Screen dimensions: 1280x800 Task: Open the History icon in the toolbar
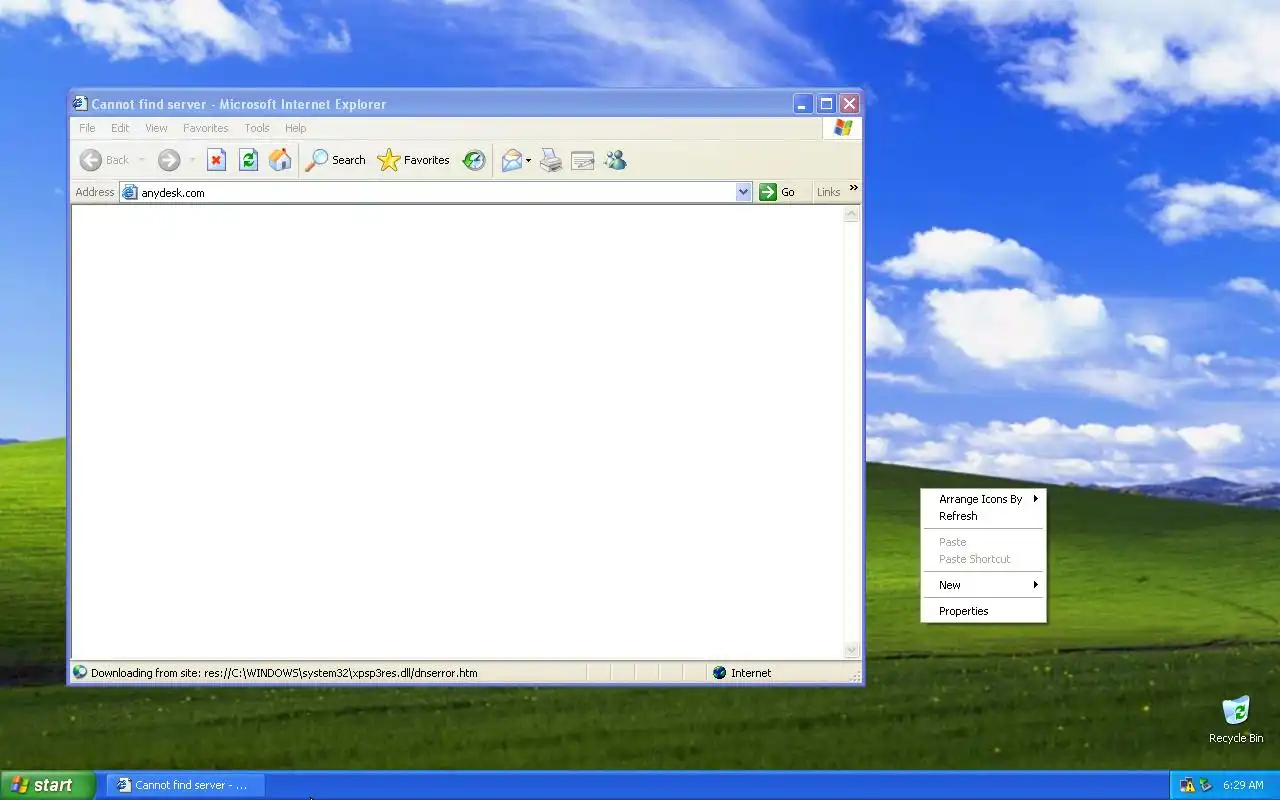(x=474, y=160)
